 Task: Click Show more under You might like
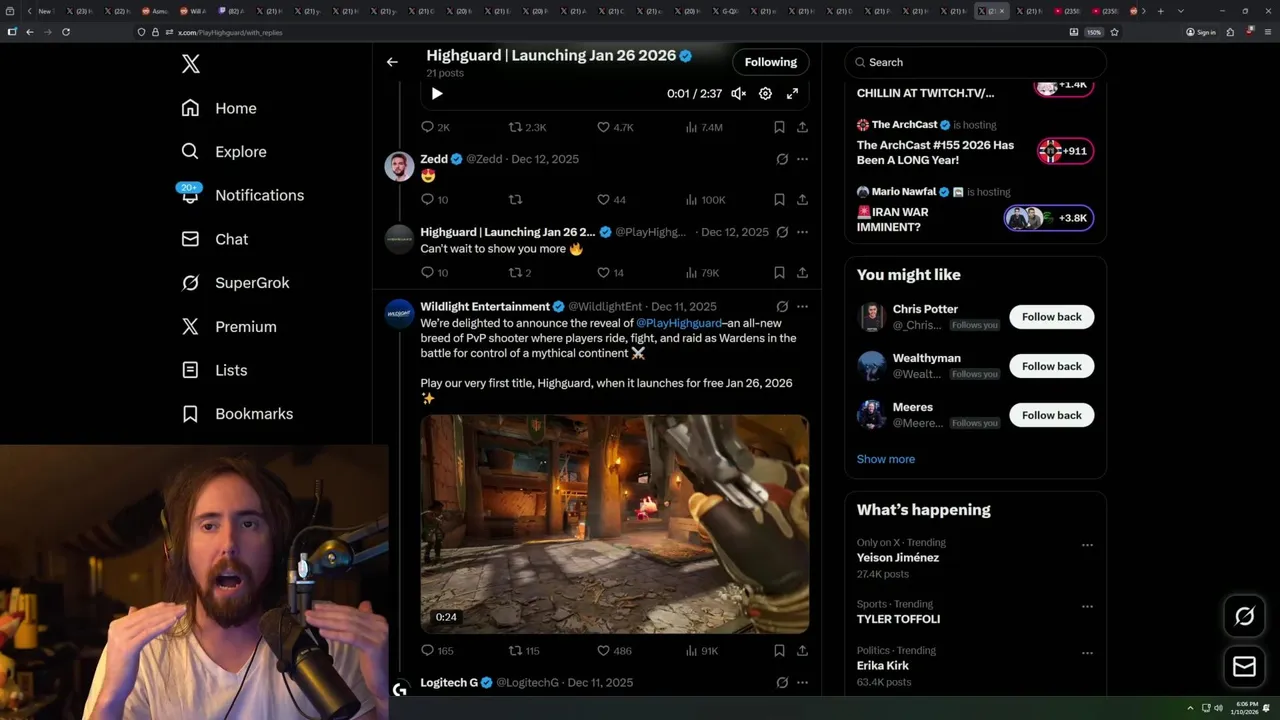(x=886, y=459)
